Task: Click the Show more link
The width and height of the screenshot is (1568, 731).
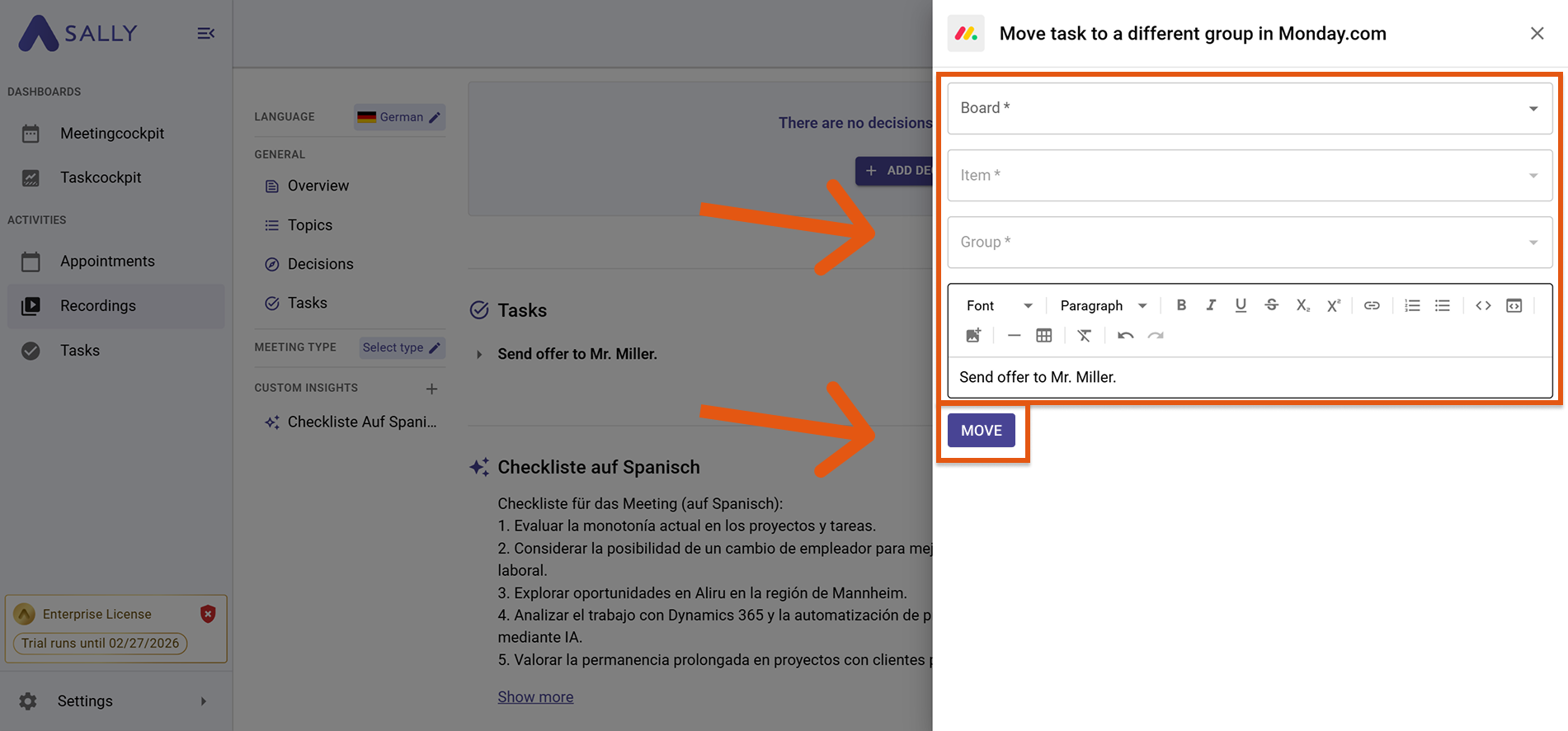Action: pos(535,697)
